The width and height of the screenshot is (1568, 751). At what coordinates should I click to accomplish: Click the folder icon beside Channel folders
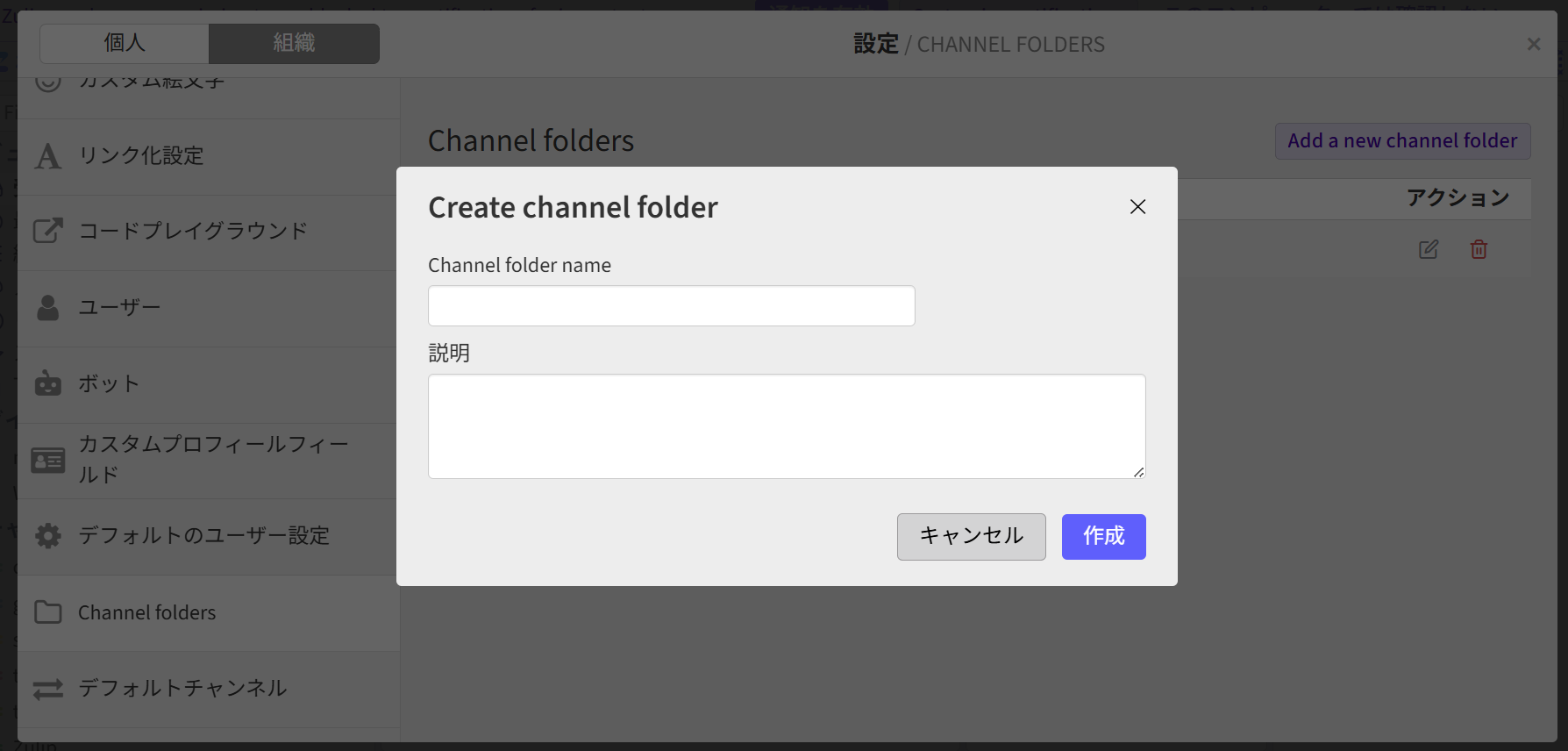48,612
